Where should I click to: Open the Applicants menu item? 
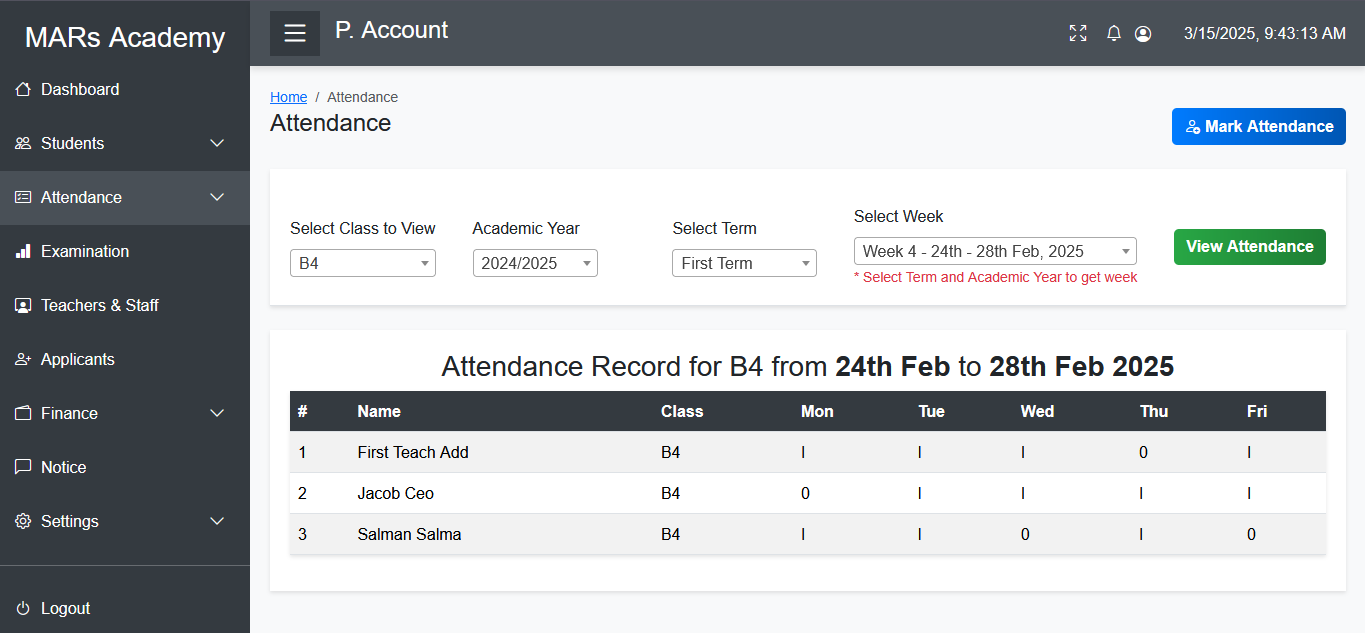(x=125, y=359)
